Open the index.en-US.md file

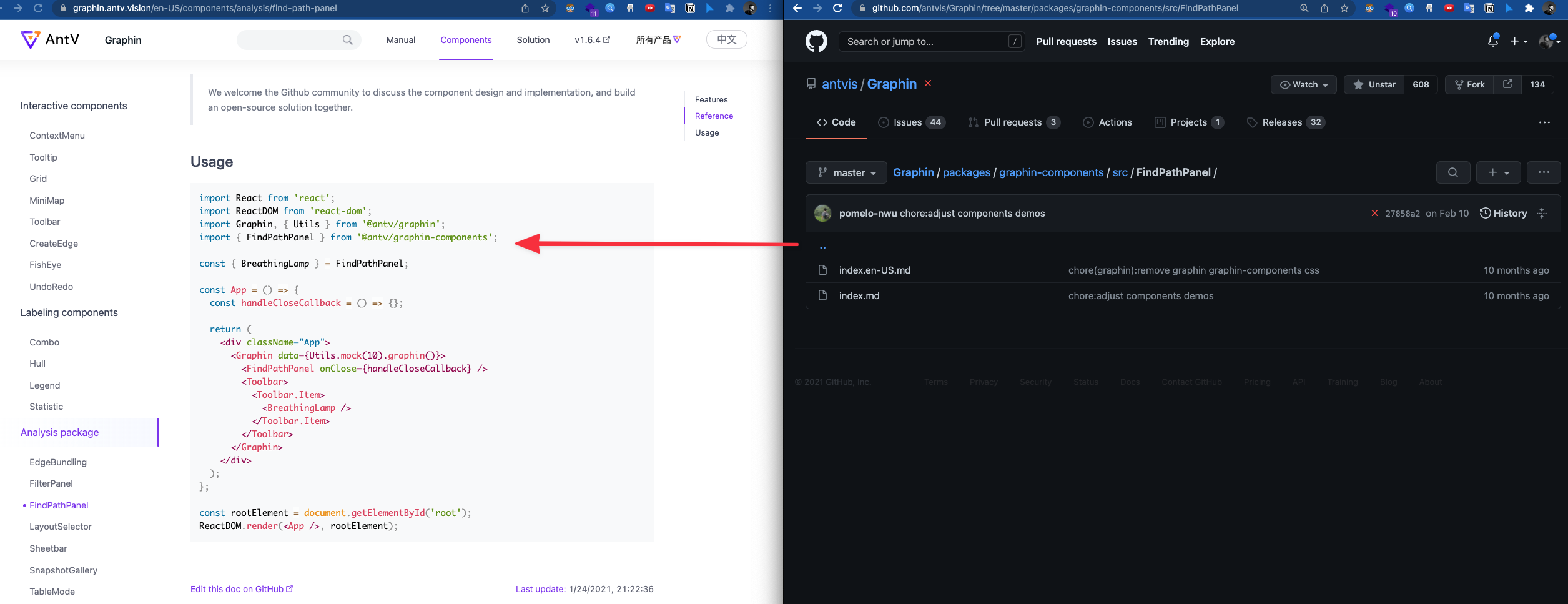click(x=874, y=270)
